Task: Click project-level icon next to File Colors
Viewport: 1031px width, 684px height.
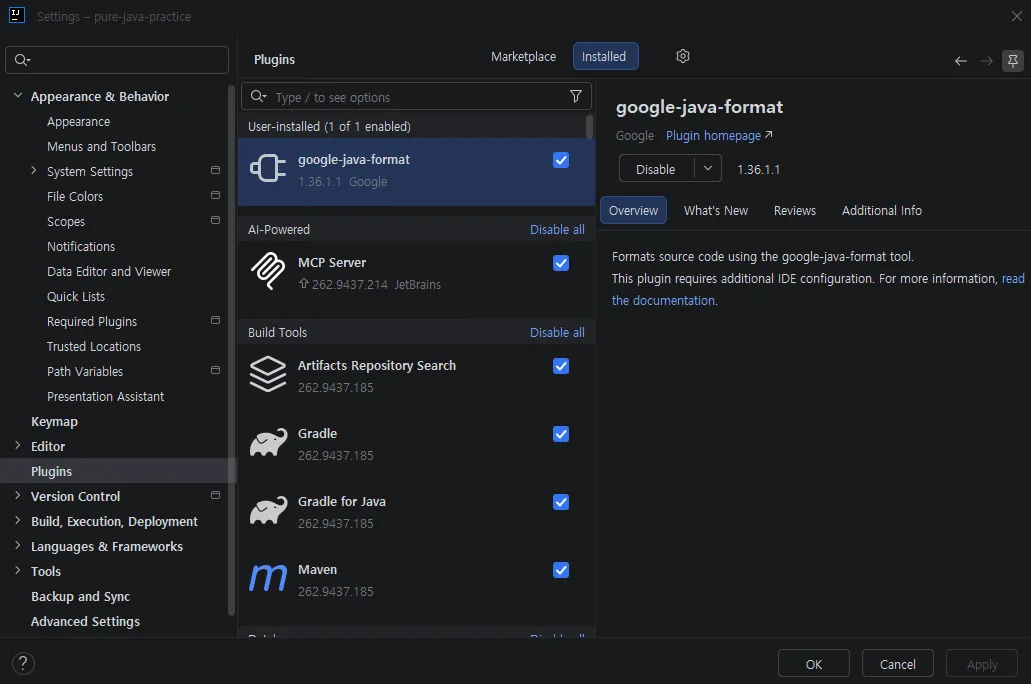Action: 215,195
